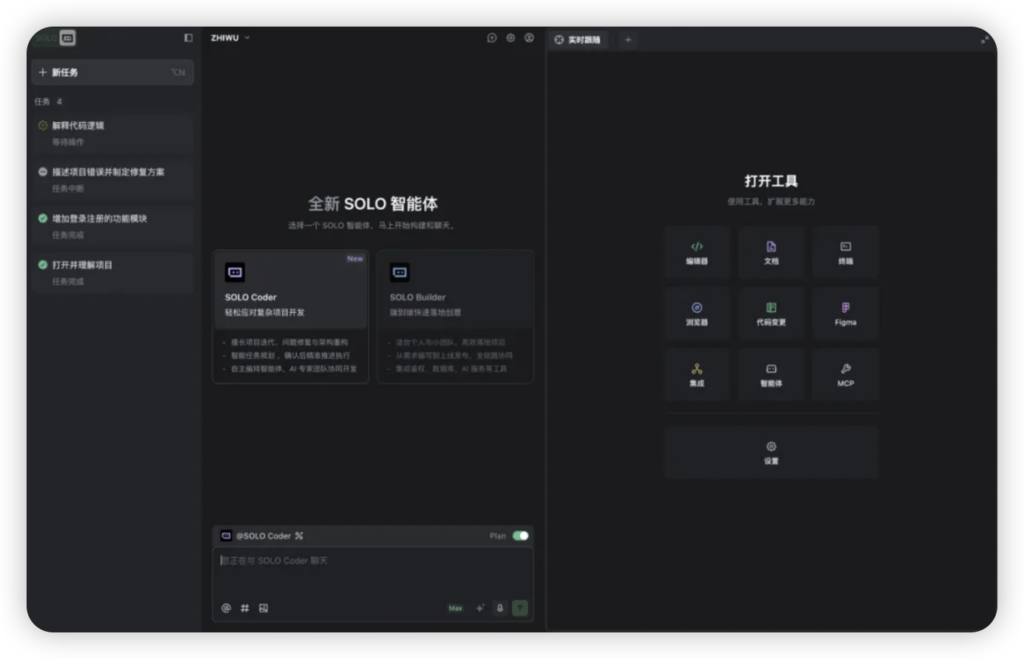Select the SOLO Builder agent card
Screen dimensions: 1024x659
pos(455,315)
